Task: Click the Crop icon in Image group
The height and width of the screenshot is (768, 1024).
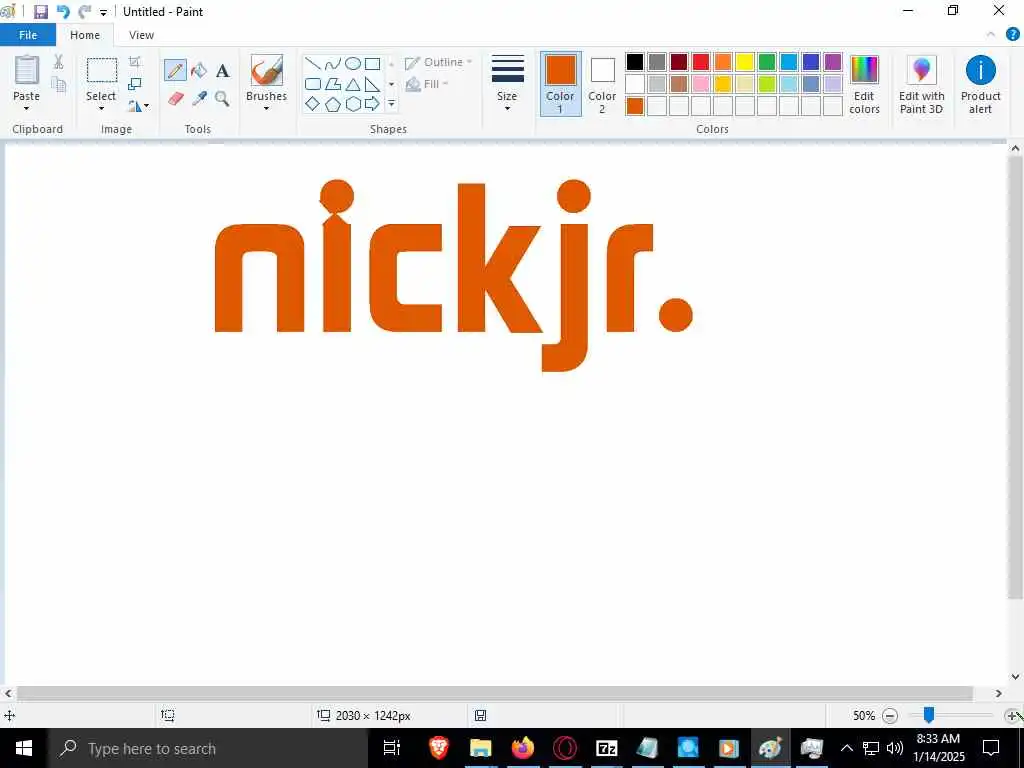Action: (x=135, y=62)
